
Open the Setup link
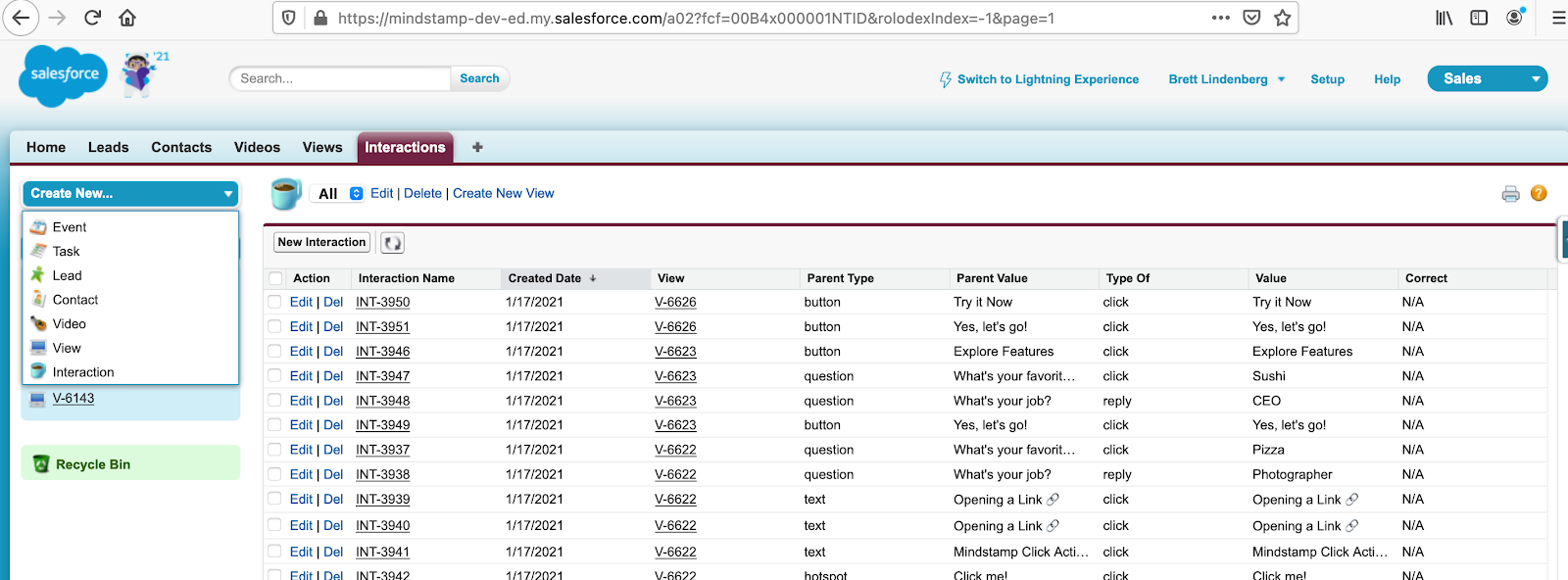tap(1327, 79)
